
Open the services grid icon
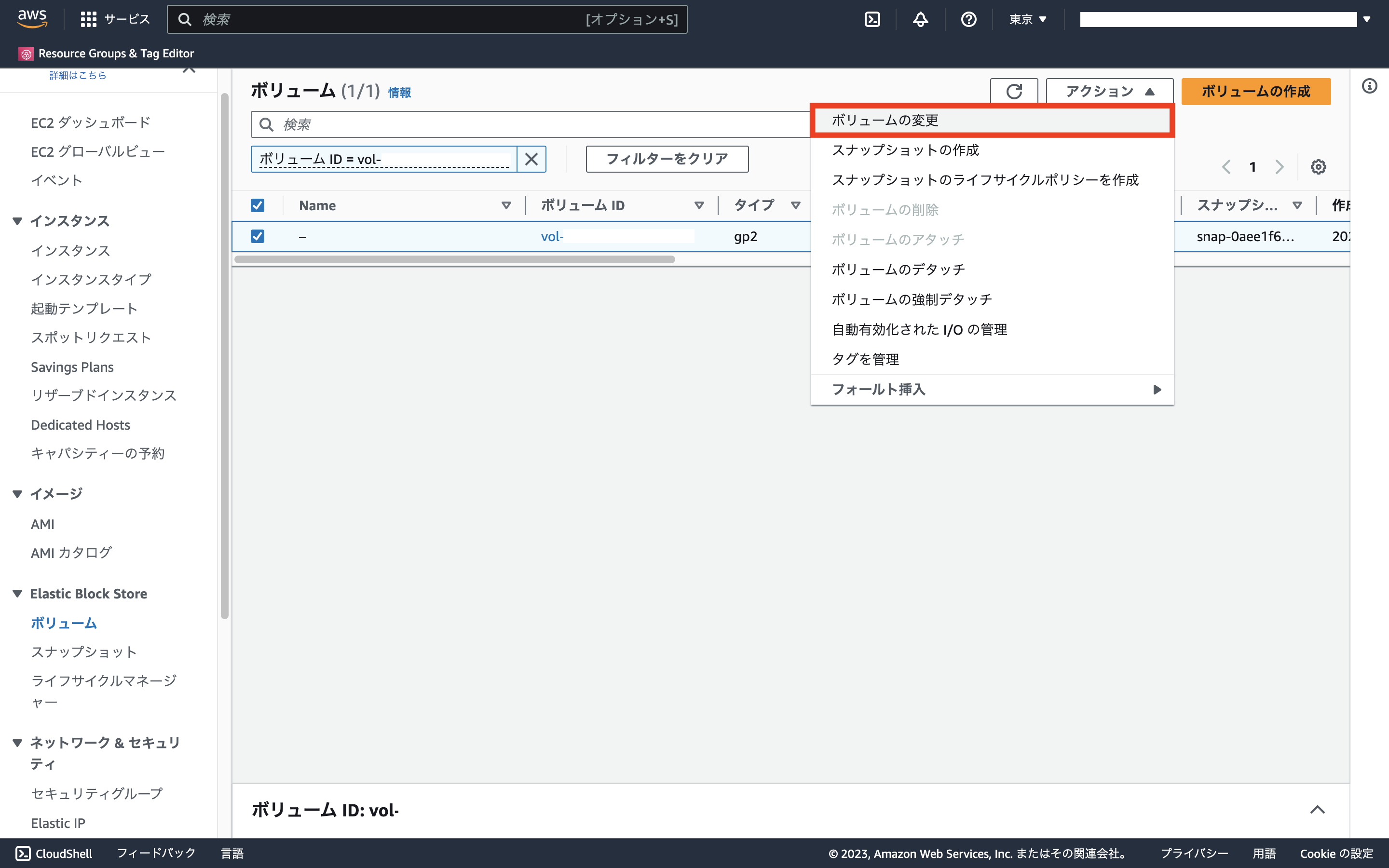[88, 18]
